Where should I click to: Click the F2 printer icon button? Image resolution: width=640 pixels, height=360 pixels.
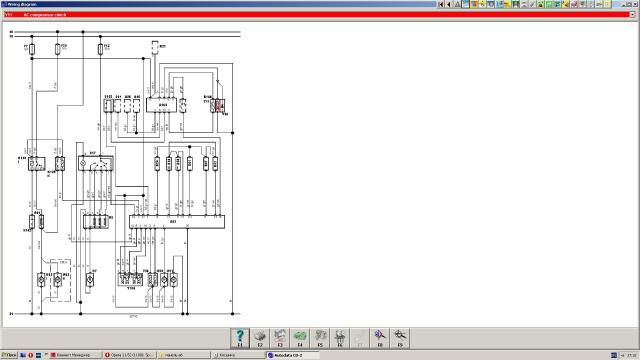[260, 338]
